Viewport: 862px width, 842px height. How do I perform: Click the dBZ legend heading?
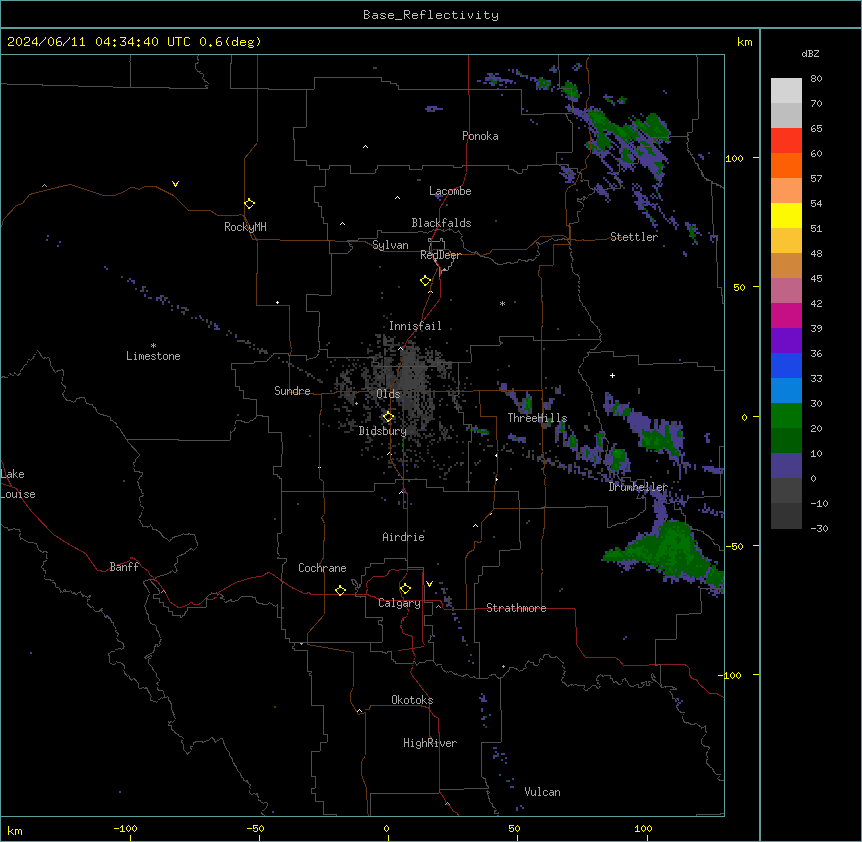point(810,54)
